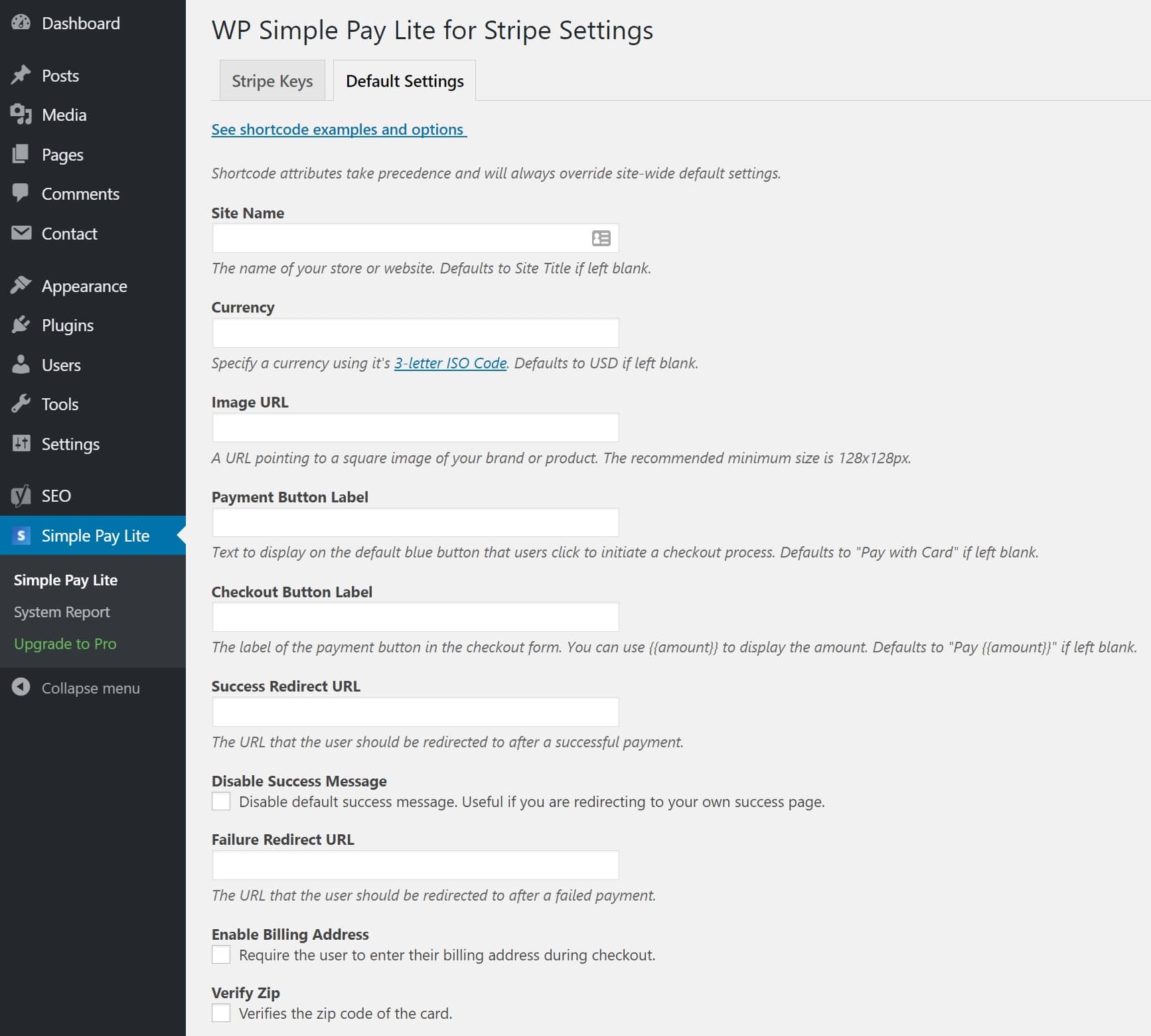Open the Yoast SEO sidebar icon
The width and height of the screenshot is (1151, 1036).
[21, 495]
